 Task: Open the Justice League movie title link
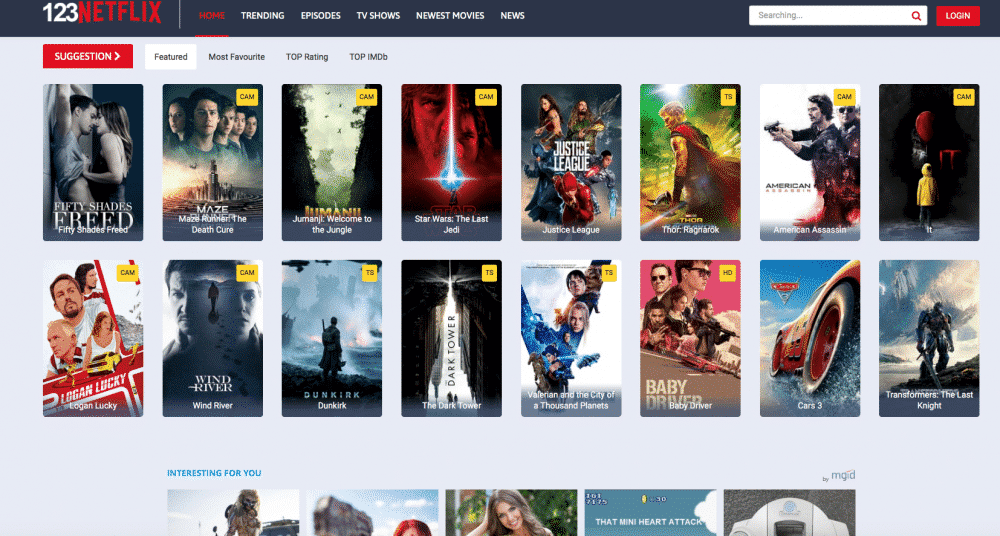pos(571,230)
